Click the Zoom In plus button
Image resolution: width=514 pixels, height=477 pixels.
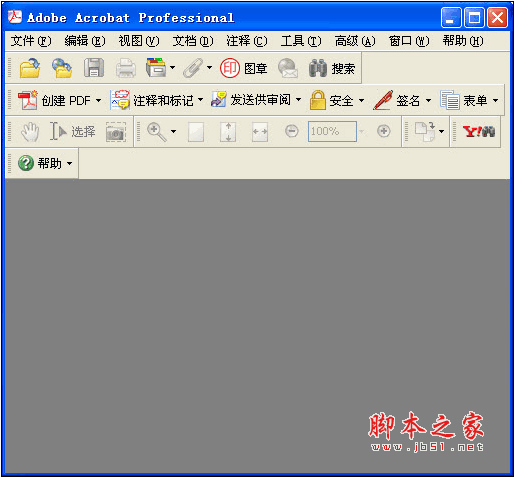[384, 131]
